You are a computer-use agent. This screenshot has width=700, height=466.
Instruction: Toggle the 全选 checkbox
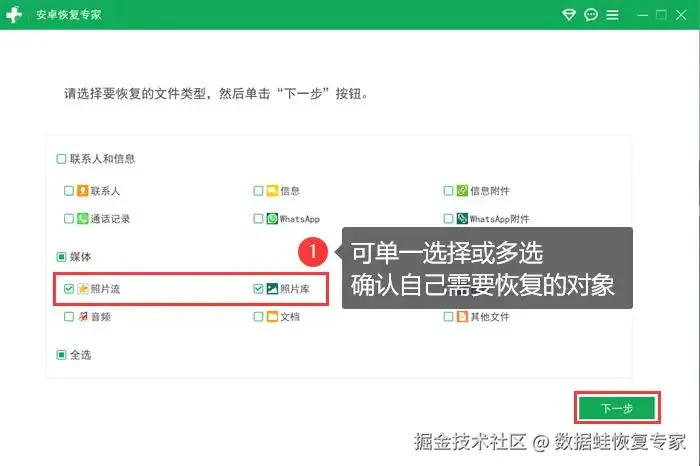[x=61, y=355]
